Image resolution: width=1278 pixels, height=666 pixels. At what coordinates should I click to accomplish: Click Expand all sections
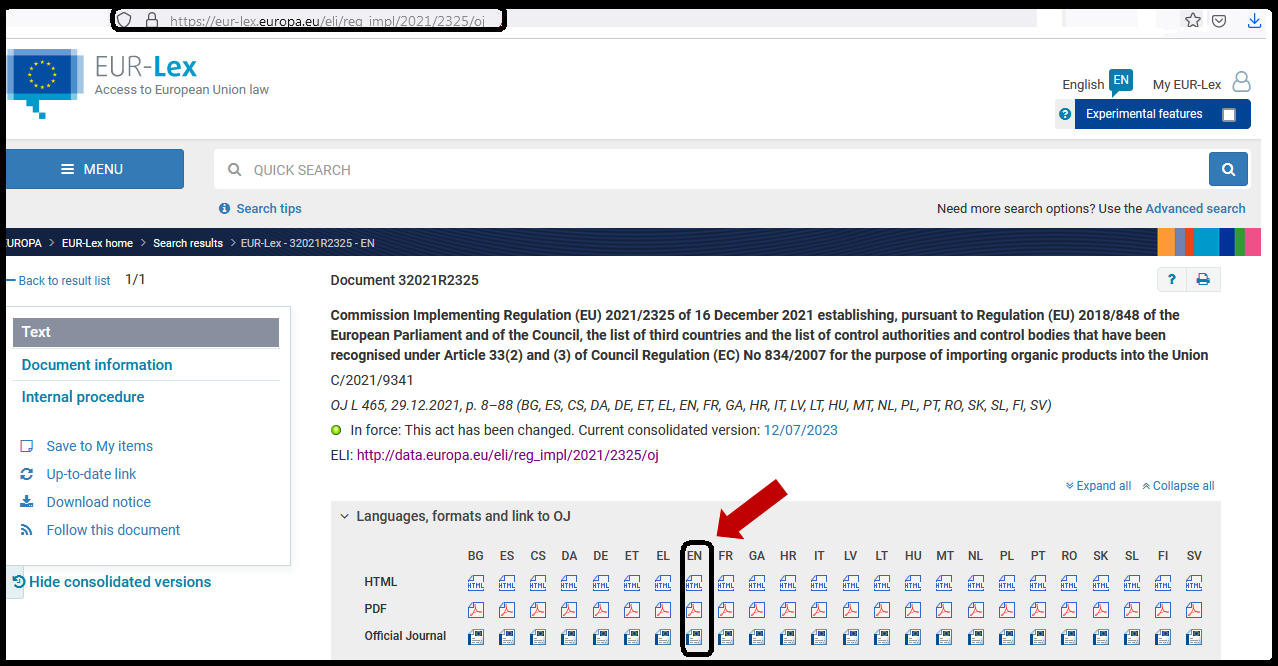coord(1099,486)
